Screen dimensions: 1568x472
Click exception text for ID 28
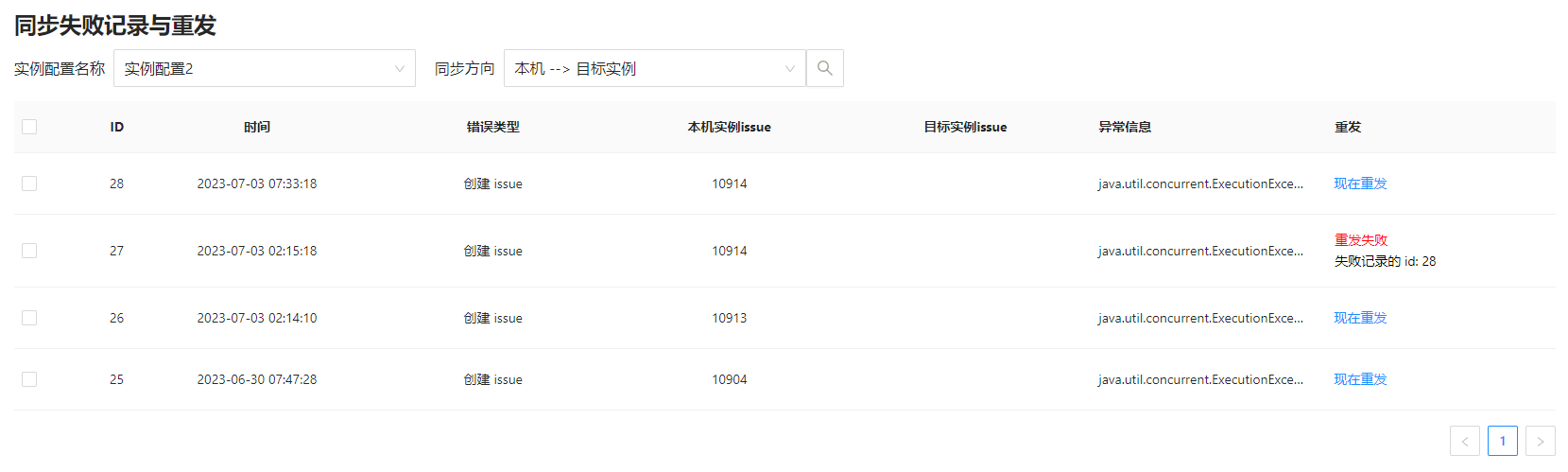point(1200,184)
